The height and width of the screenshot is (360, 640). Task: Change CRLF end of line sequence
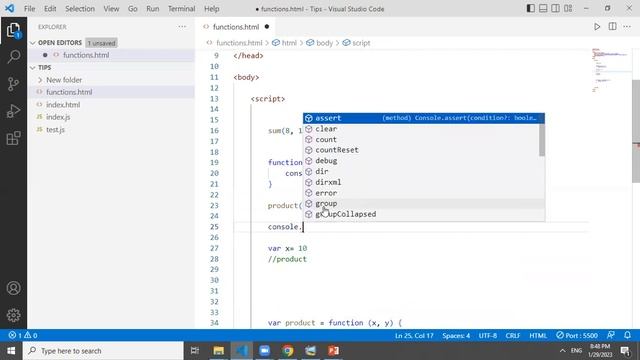point(513,336)
